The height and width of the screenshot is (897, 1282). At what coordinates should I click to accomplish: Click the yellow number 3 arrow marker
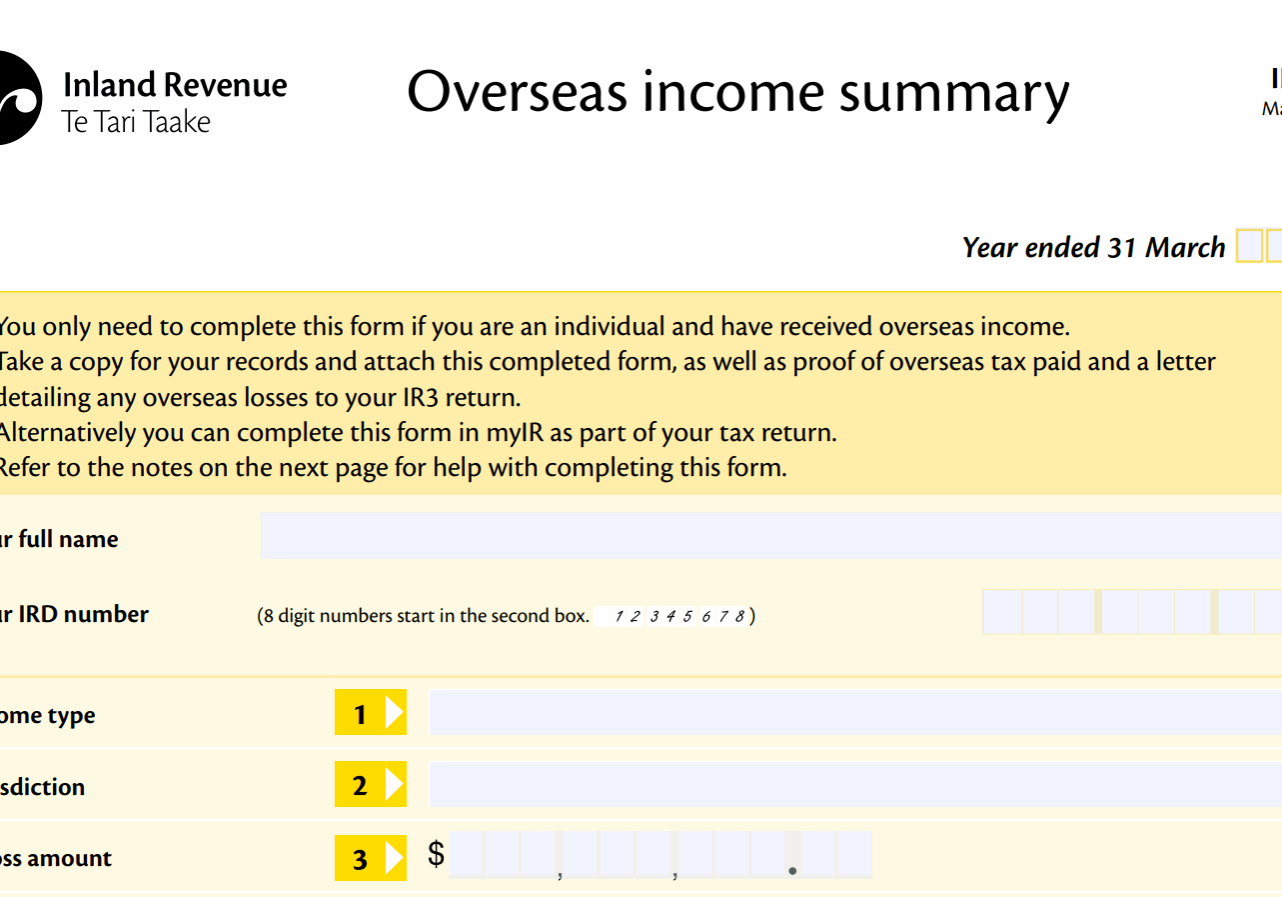click(370, 858)
